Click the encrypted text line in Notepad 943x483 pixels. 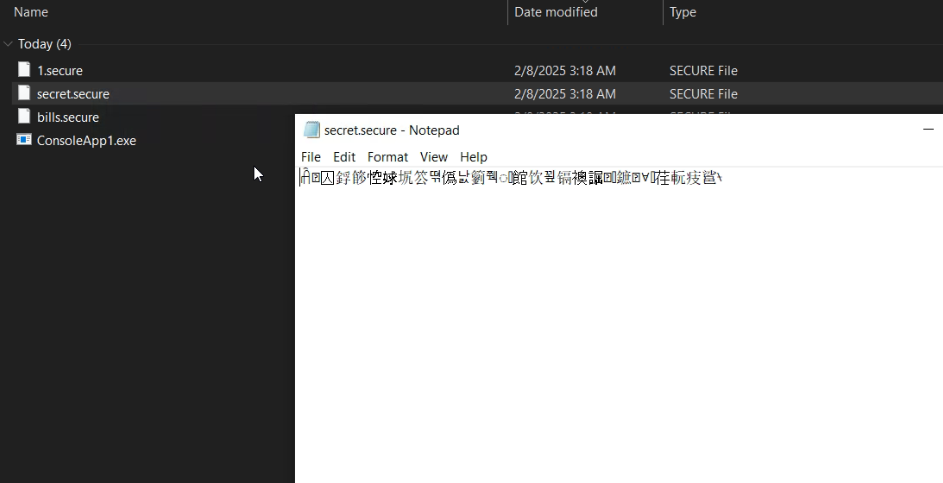click(x=511, y=178)
